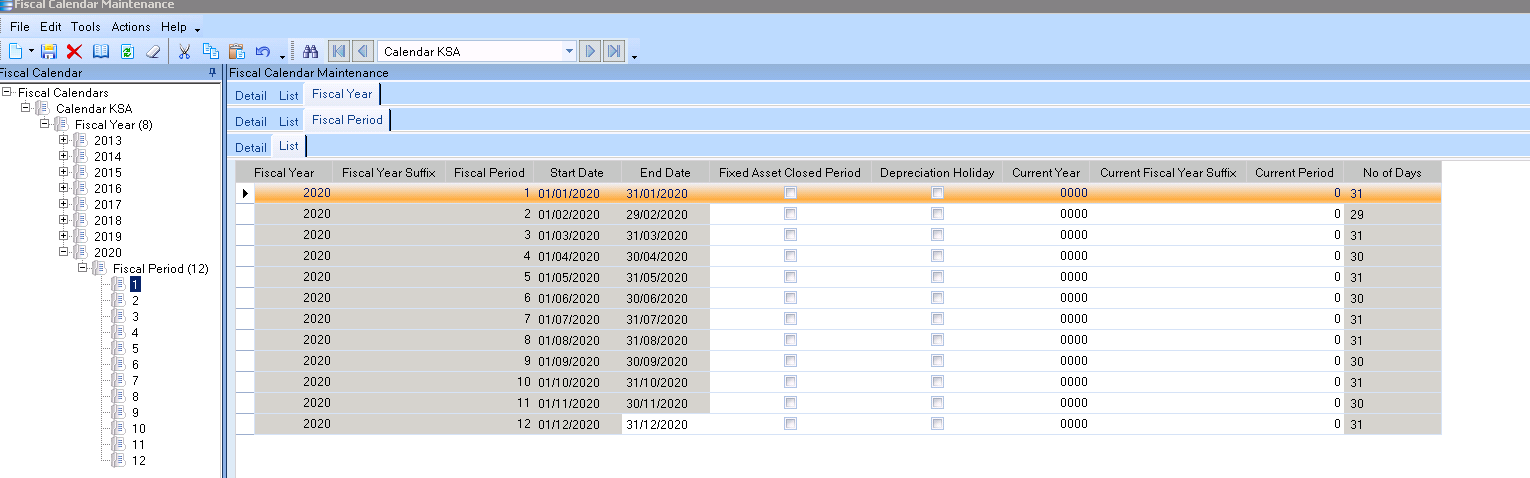
Task: Click Start Date cell 01/06/2020
Action: coord(577,298)
